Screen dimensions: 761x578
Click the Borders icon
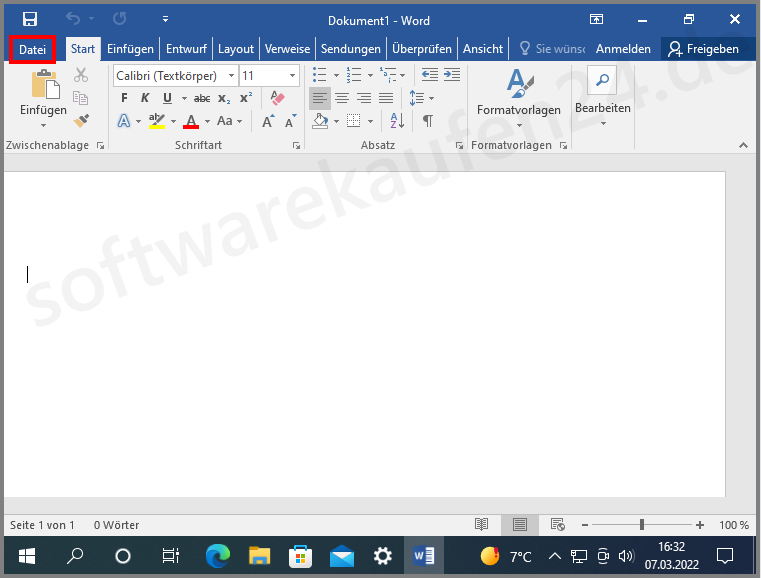353,121
